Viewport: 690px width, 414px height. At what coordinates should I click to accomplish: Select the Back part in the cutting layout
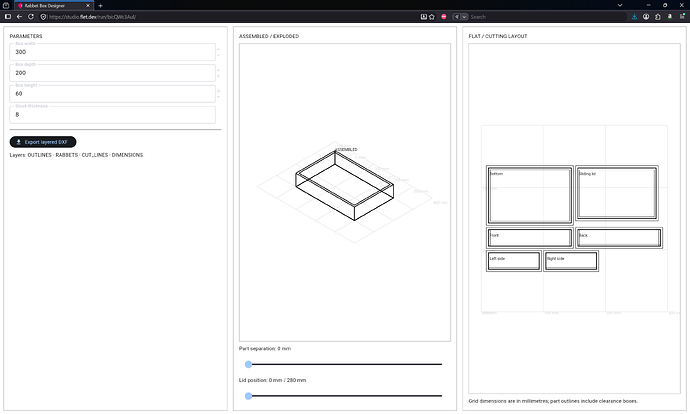[x=619, y=238]
